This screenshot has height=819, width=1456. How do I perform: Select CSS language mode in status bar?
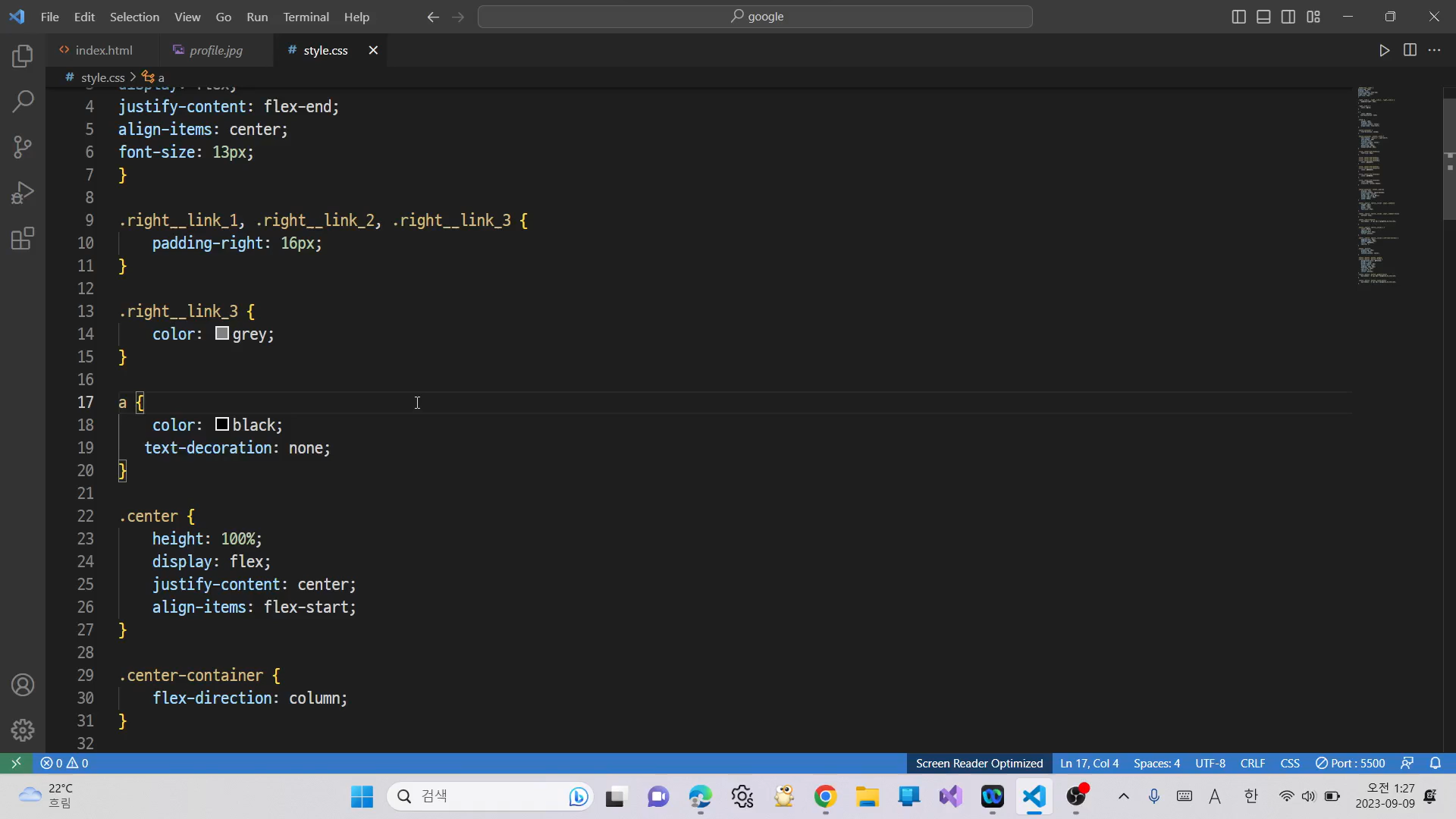(1289, 763)
